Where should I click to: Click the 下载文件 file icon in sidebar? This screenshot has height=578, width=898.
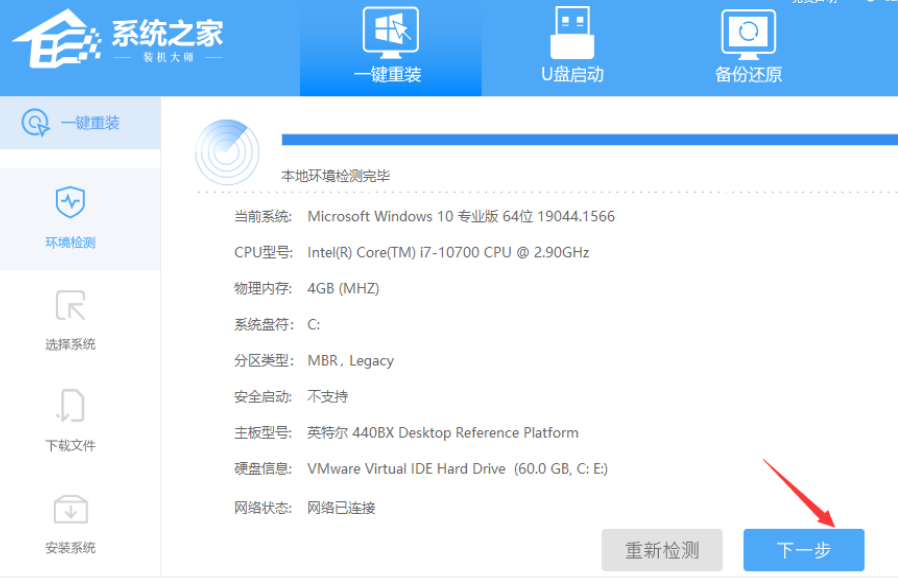[70, 406]
